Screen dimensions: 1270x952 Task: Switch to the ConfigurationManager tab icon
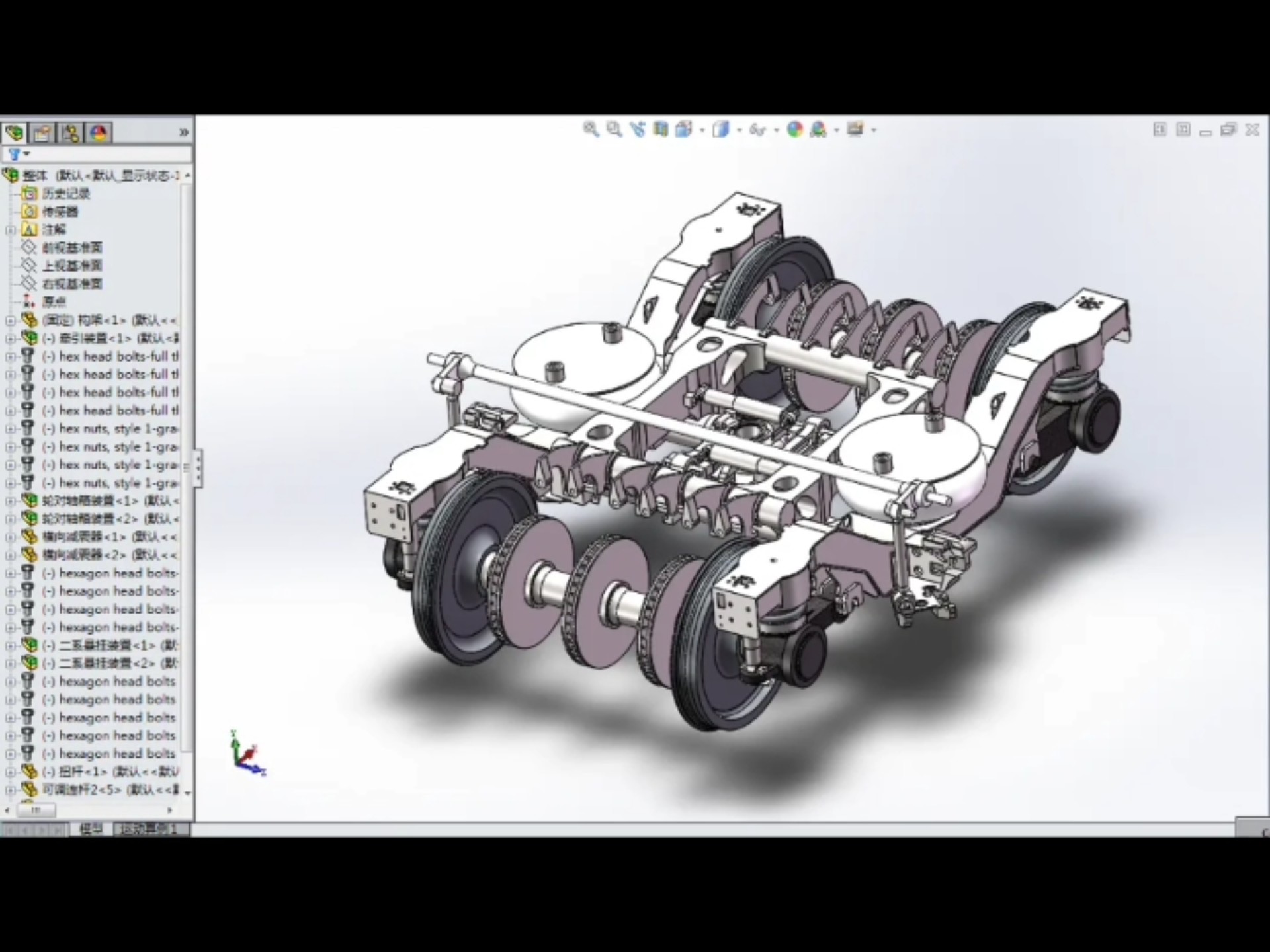pyautogui.click(x=71, y=134)
